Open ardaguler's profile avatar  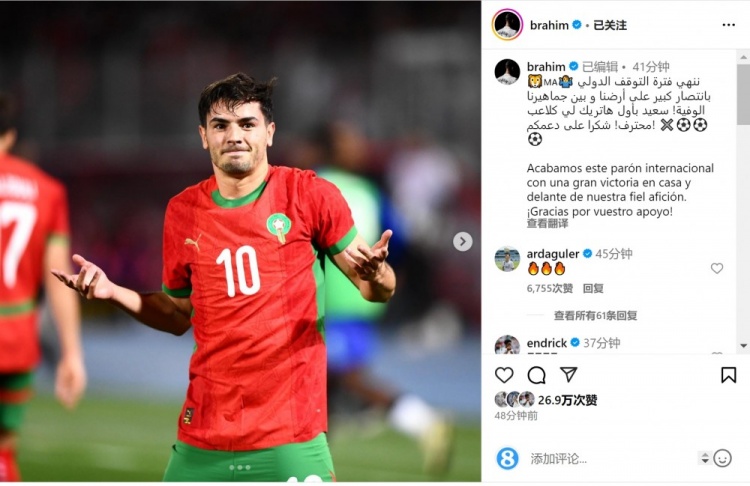[x=507, y=259]
